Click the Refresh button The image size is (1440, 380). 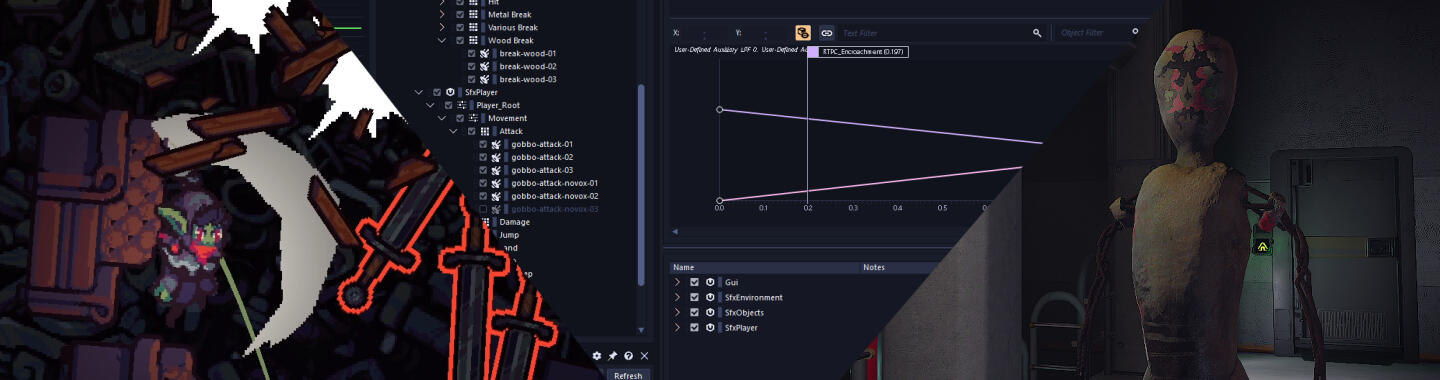628,375
